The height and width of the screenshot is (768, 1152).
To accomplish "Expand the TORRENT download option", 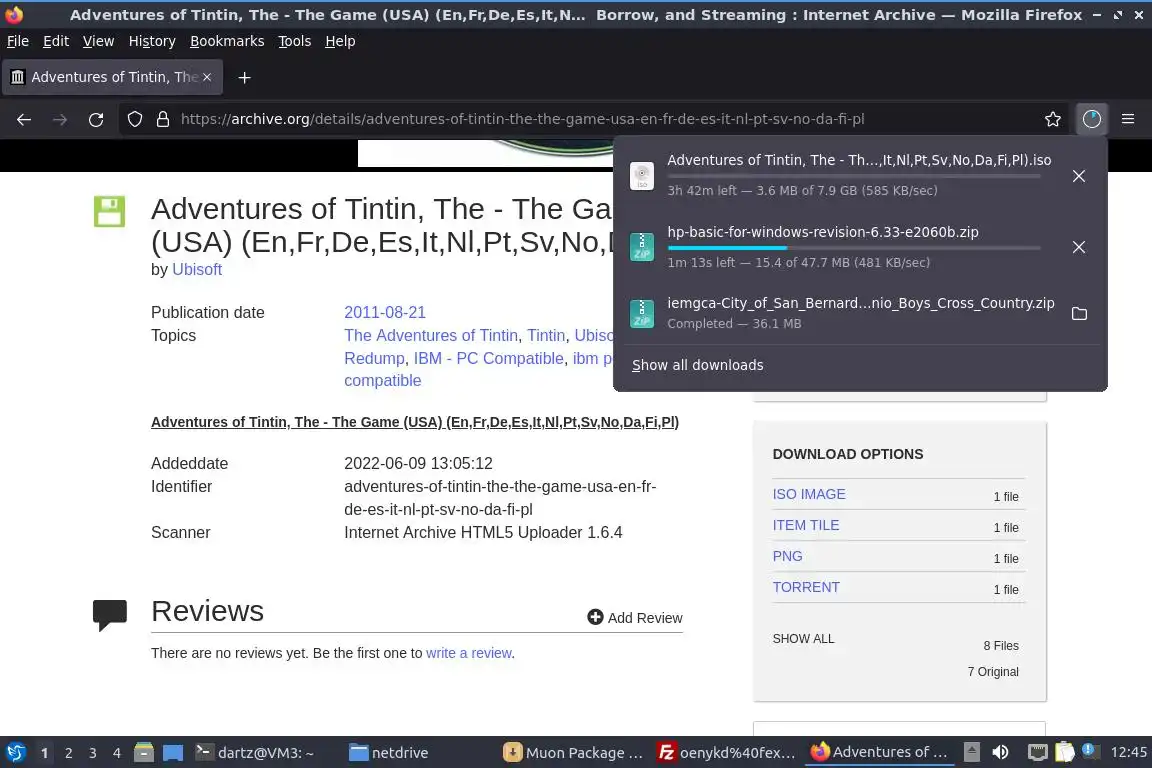I will pos(806,587).
